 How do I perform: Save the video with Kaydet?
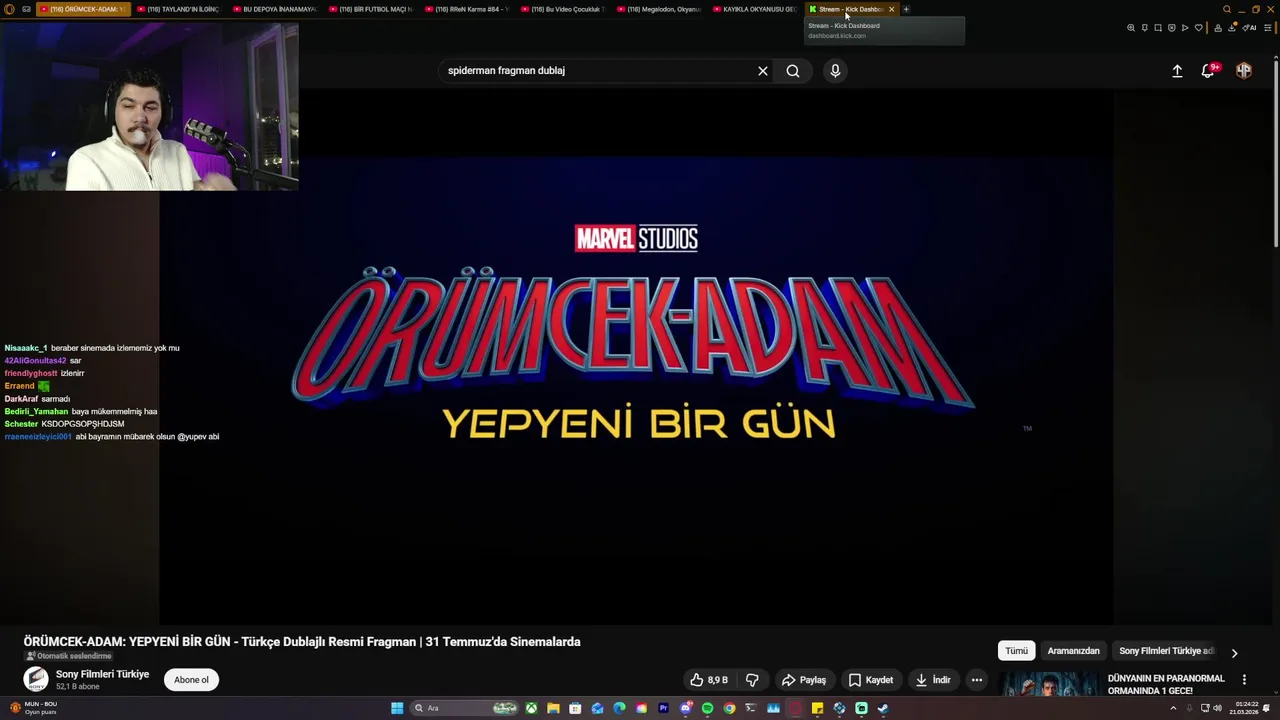coord(871,680)
